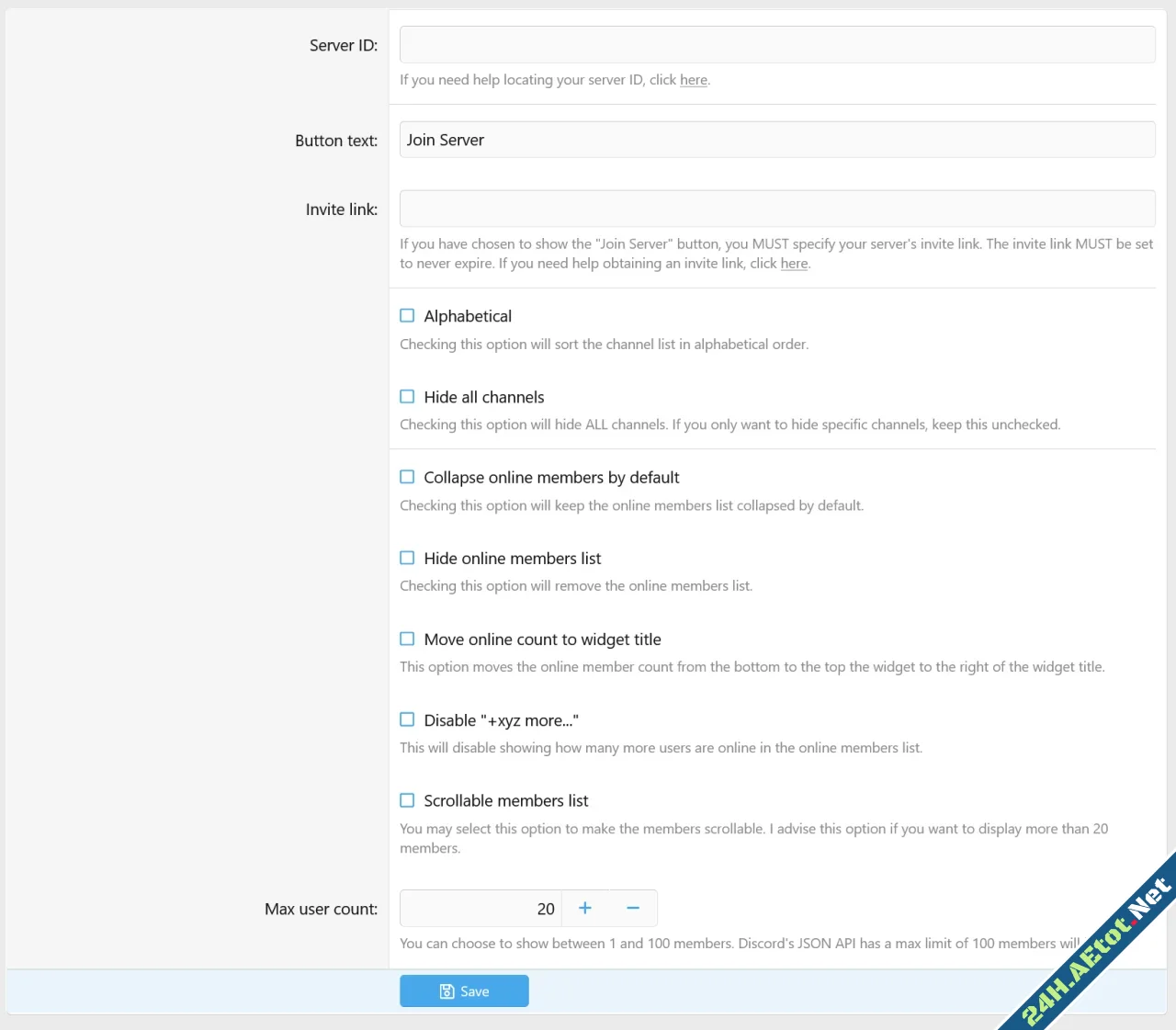Enable the Alphabetical channel sorting option

coord(407,315)
